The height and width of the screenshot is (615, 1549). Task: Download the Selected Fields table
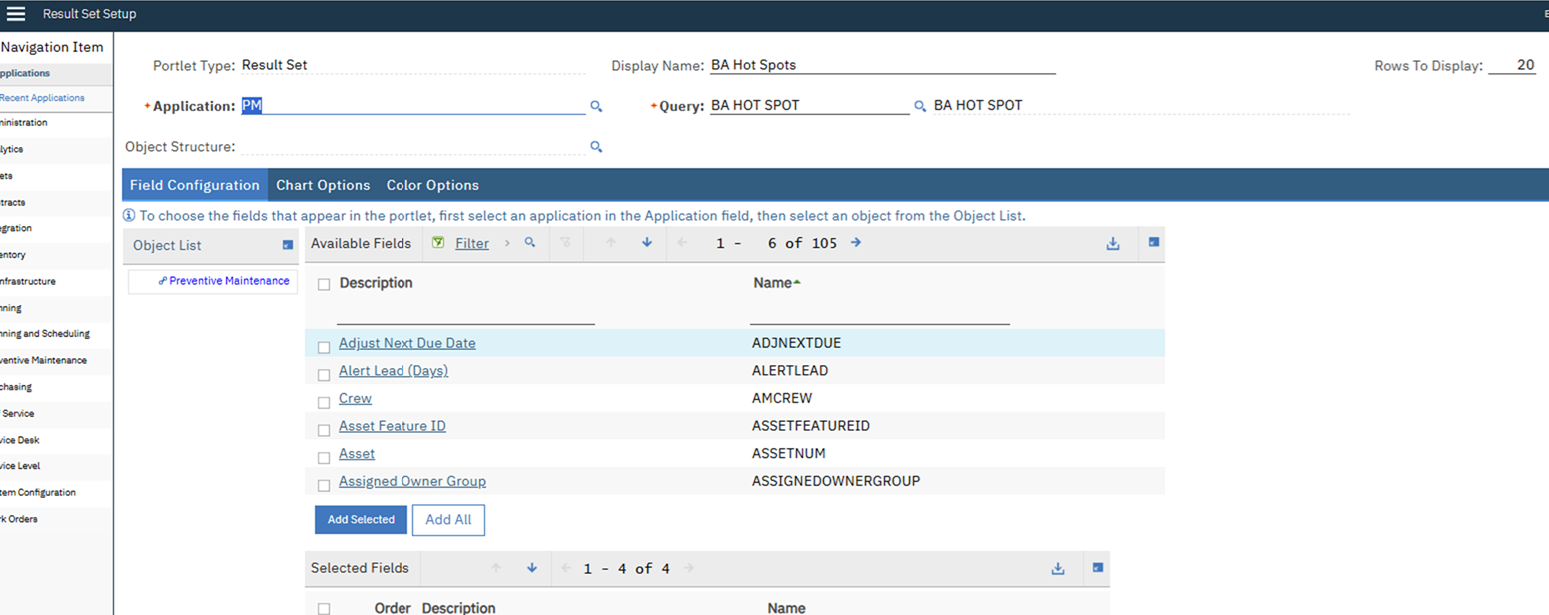point(1058,568)
